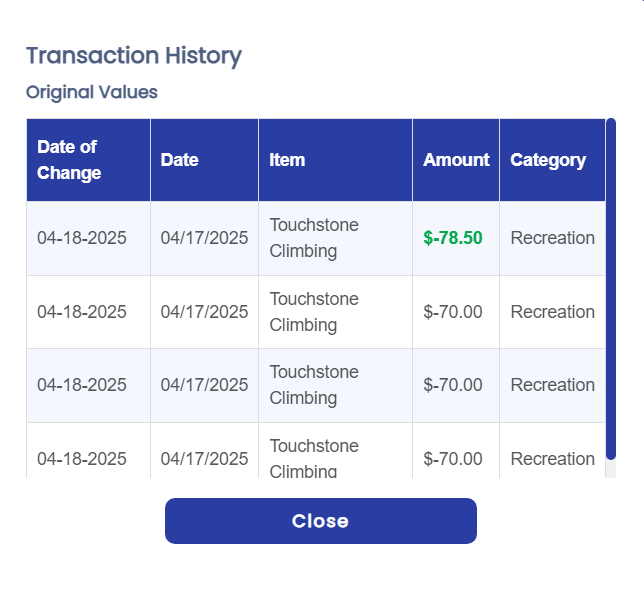Screen dimensions: 644x592
Task: Click 04-18-2025 change date in third row
Action: 82,385
